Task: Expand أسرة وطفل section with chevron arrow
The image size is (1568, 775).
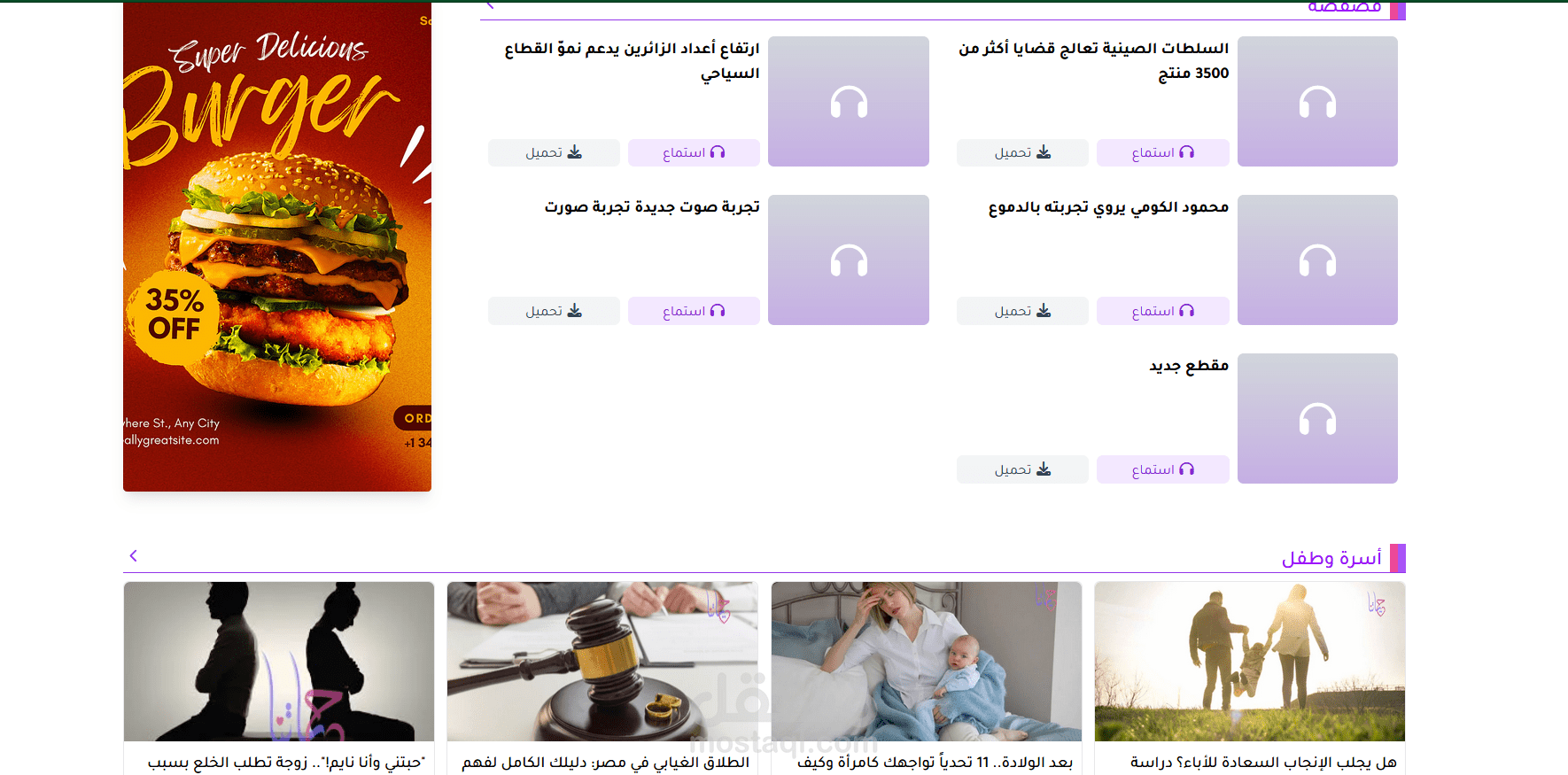Action: [134, 555]
